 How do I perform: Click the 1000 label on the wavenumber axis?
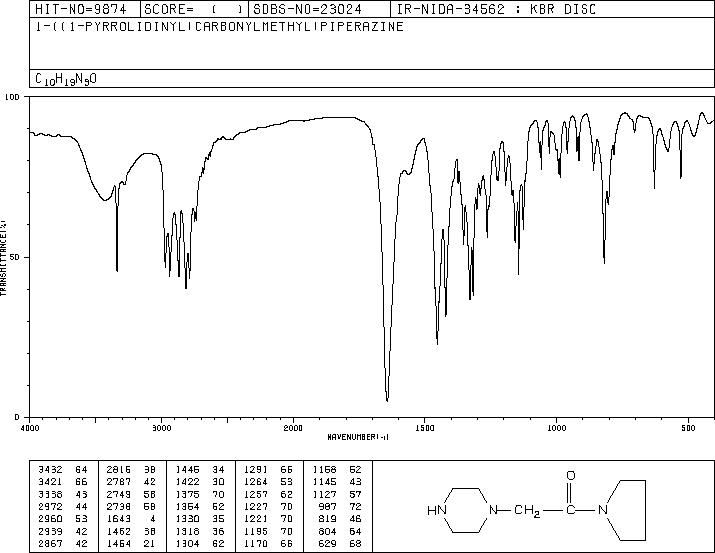click(x=556, y=428)
